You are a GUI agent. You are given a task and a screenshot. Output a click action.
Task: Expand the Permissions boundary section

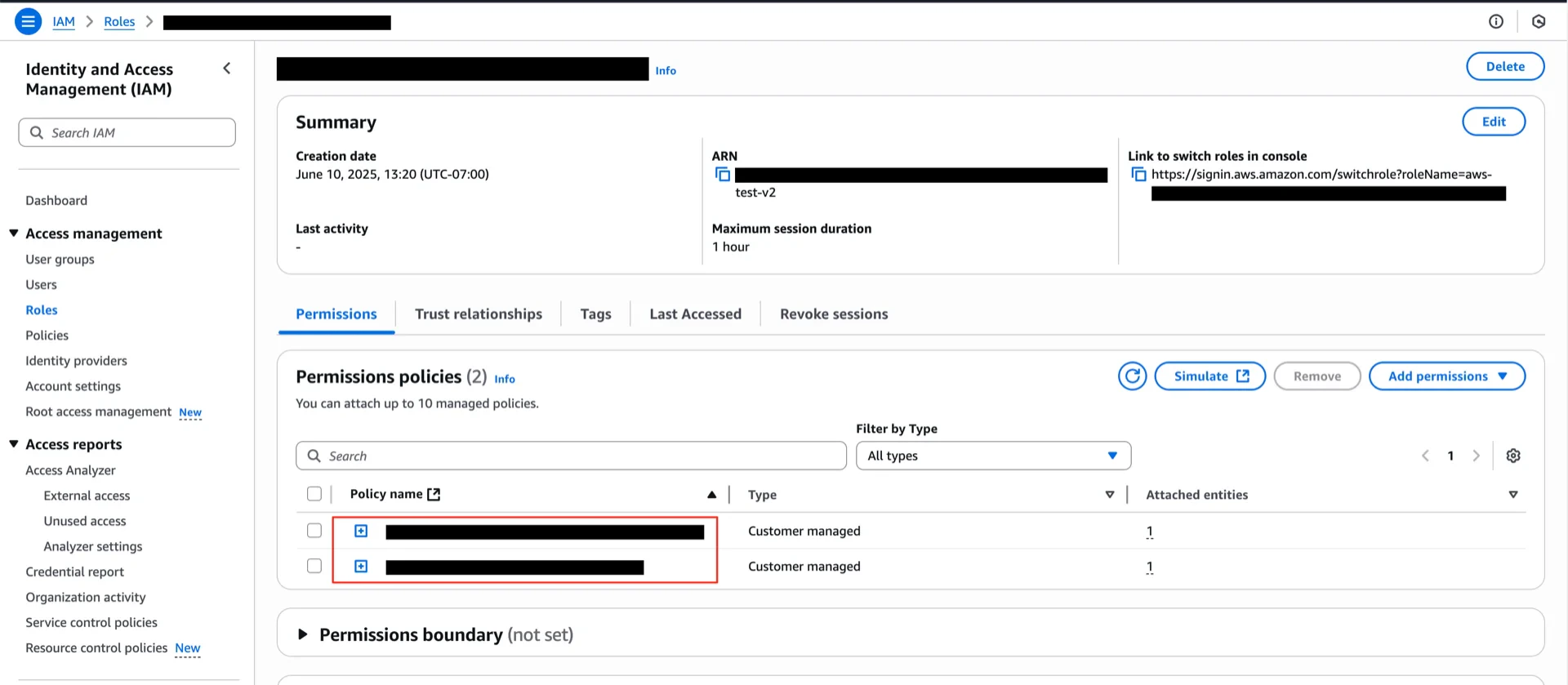point(302,634)
